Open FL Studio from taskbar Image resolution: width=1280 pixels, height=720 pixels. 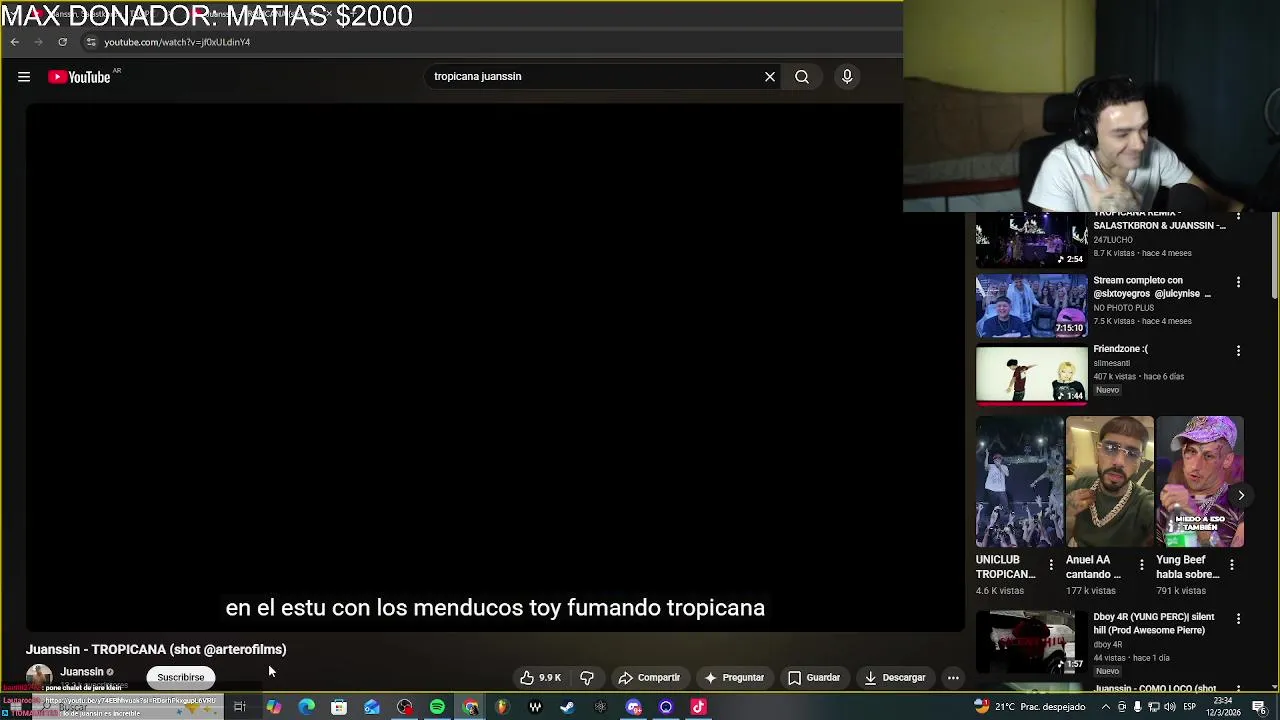tap(502, 707)
